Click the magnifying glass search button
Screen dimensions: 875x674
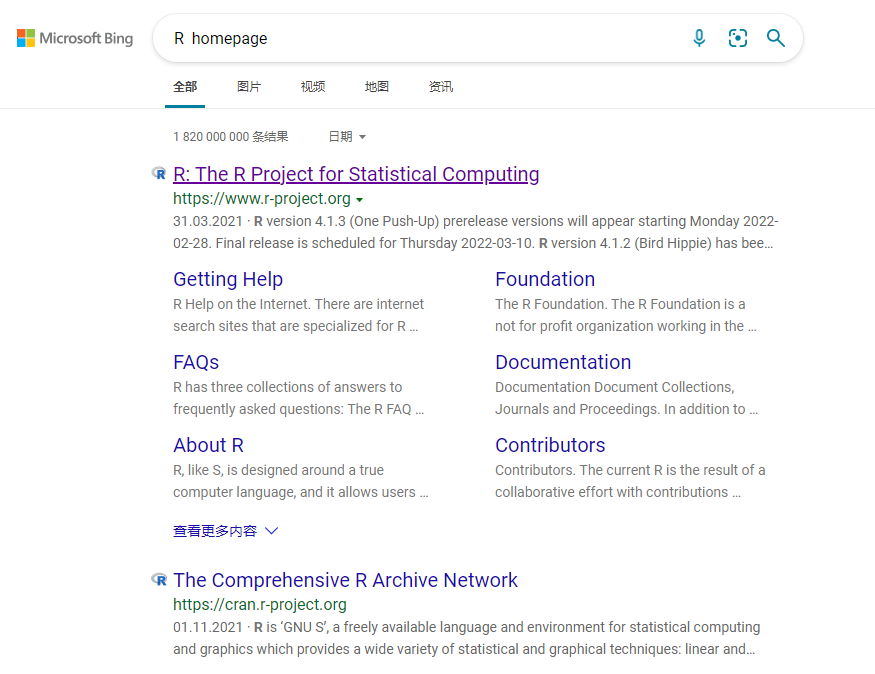pyautogui.click(x=776, y=38)
